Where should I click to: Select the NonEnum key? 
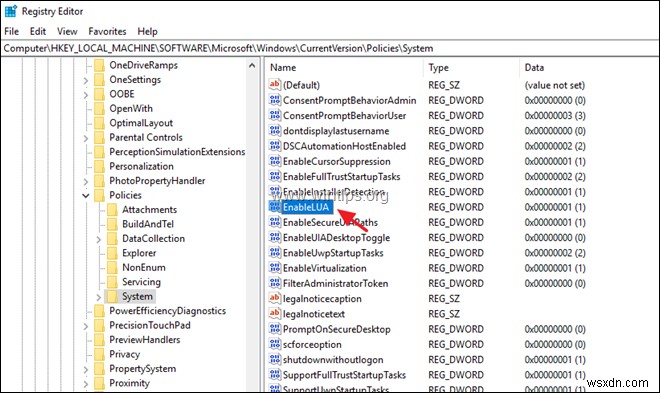[144, 267]
